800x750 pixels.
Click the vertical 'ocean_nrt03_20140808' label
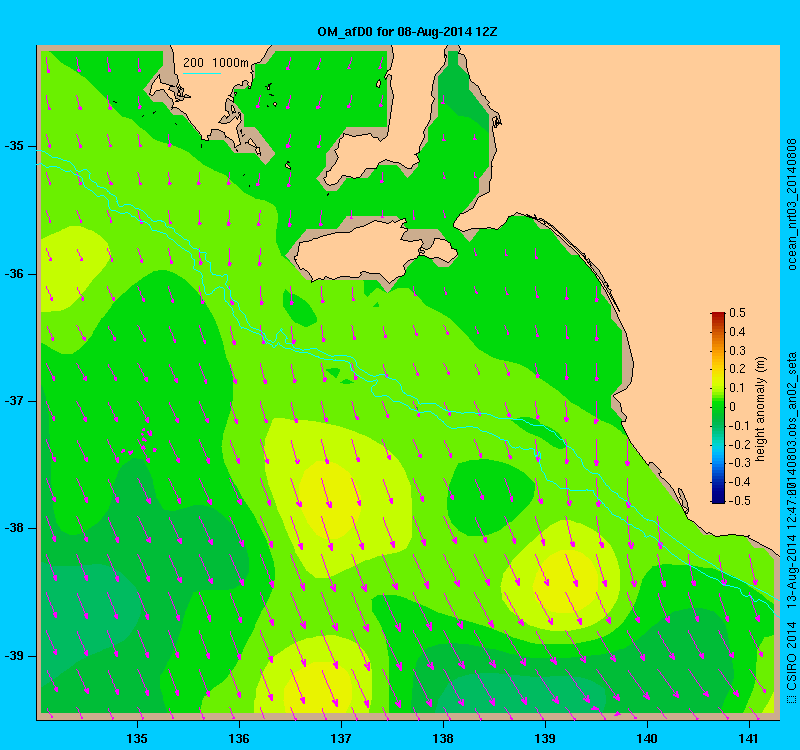[x=791, y=204]
